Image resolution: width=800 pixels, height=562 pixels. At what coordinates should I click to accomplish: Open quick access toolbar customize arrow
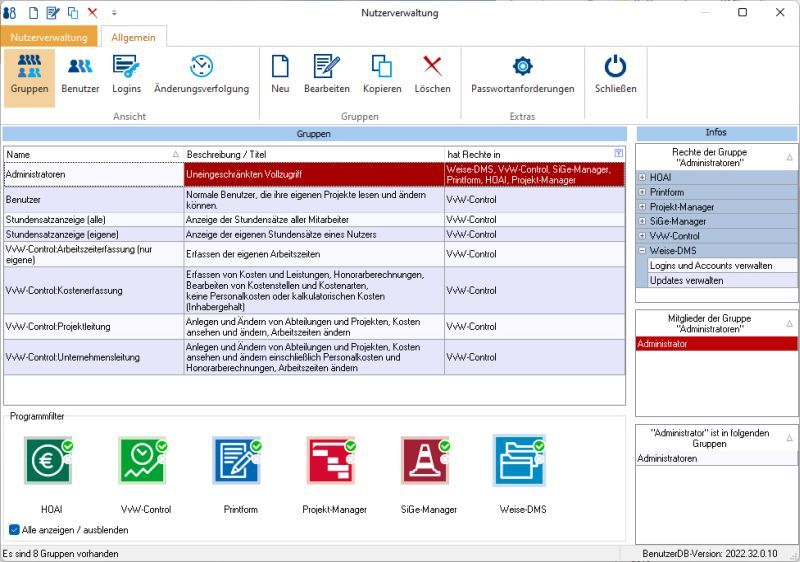[114, 13]
